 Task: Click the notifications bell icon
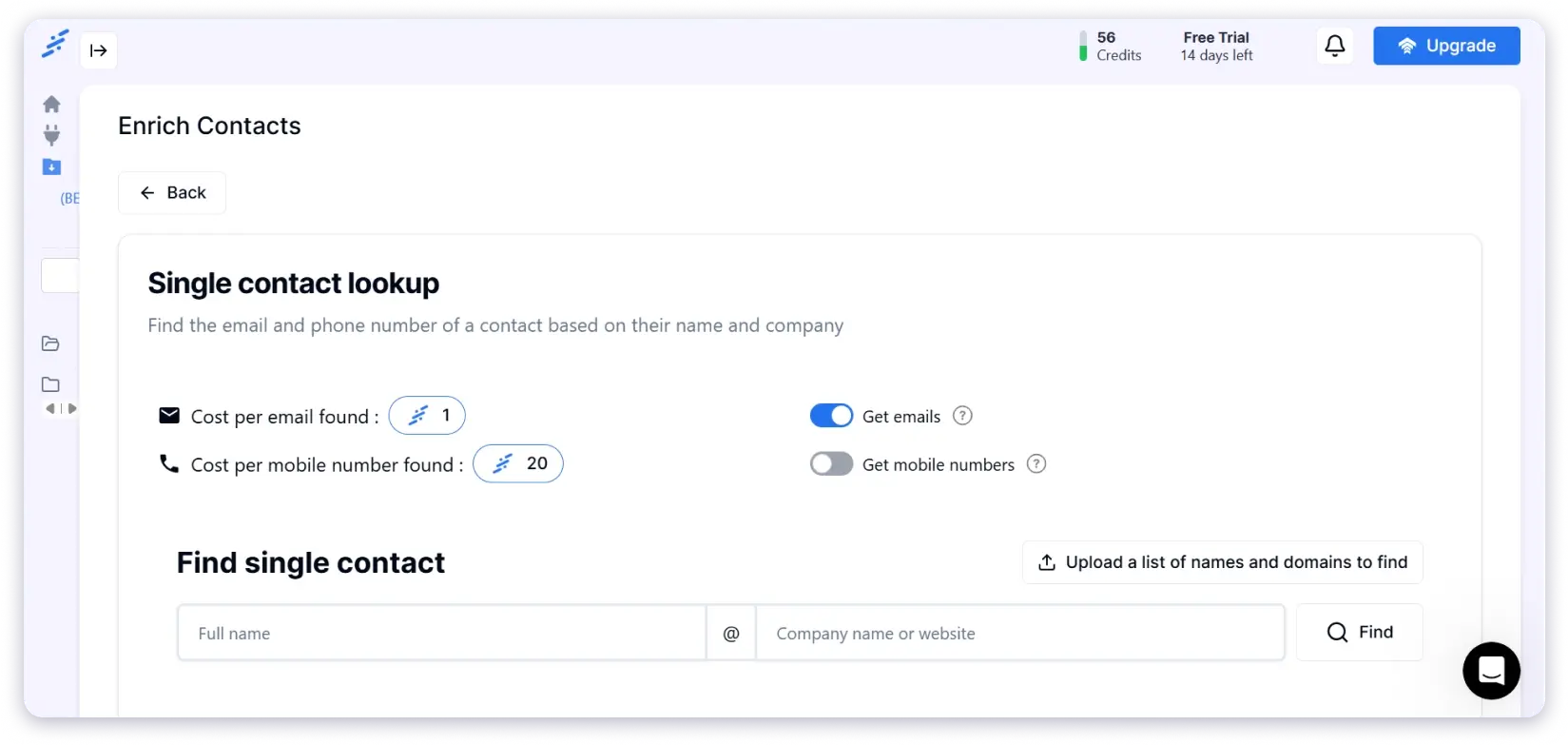(1335, 46)
